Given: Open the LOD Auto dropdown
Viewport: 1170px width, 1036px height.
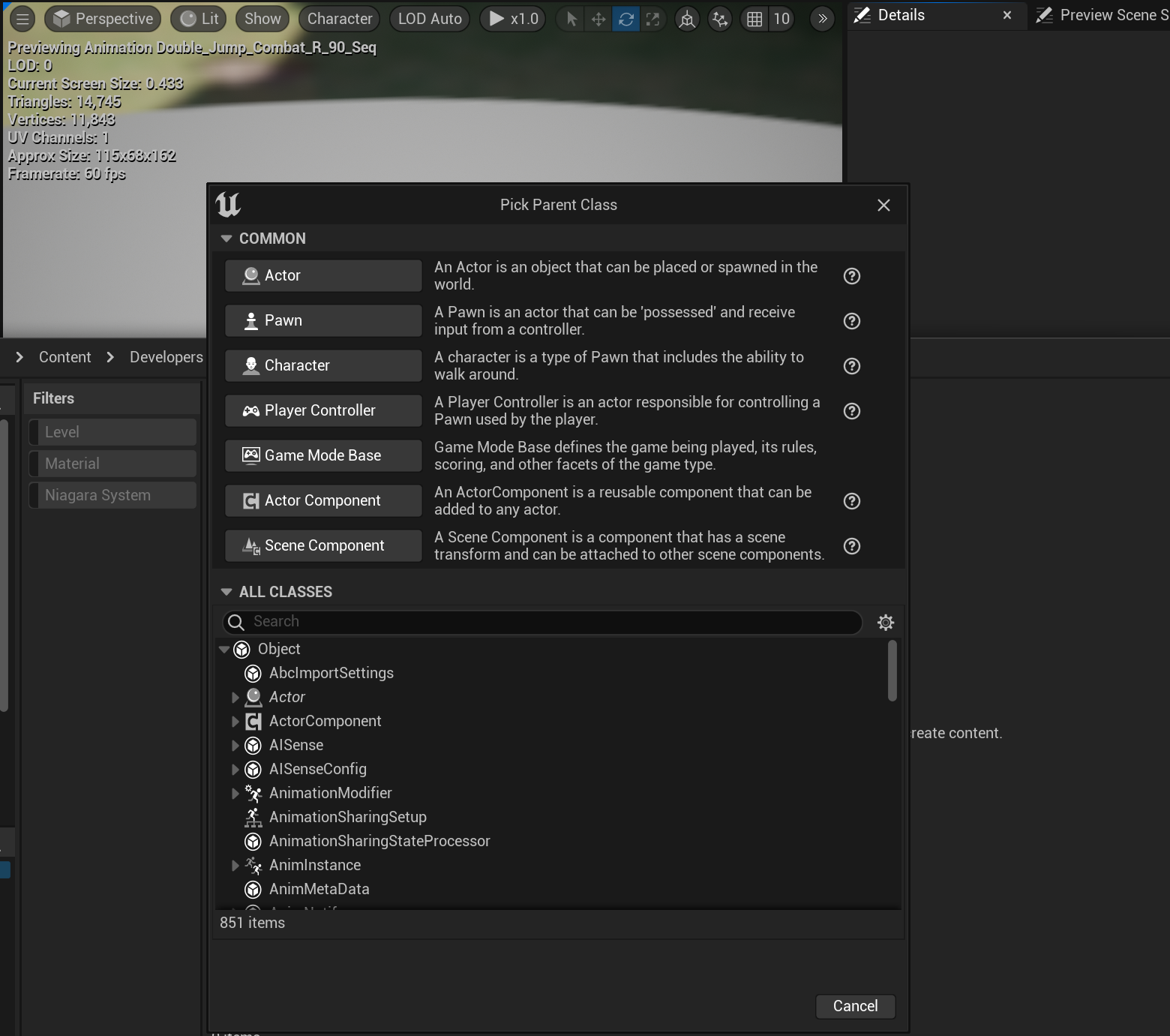Looking at the screenshot, I should tap(429, 19).
